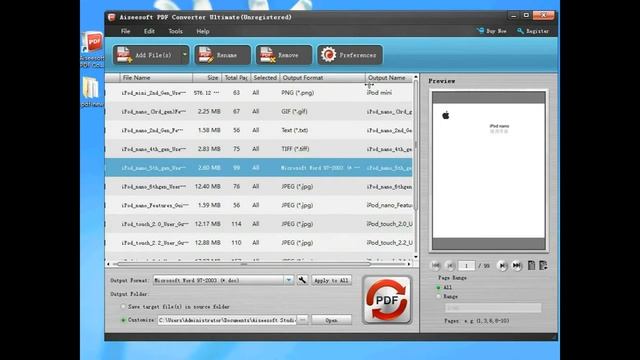Go to next page in preview

tap(502, 266)
